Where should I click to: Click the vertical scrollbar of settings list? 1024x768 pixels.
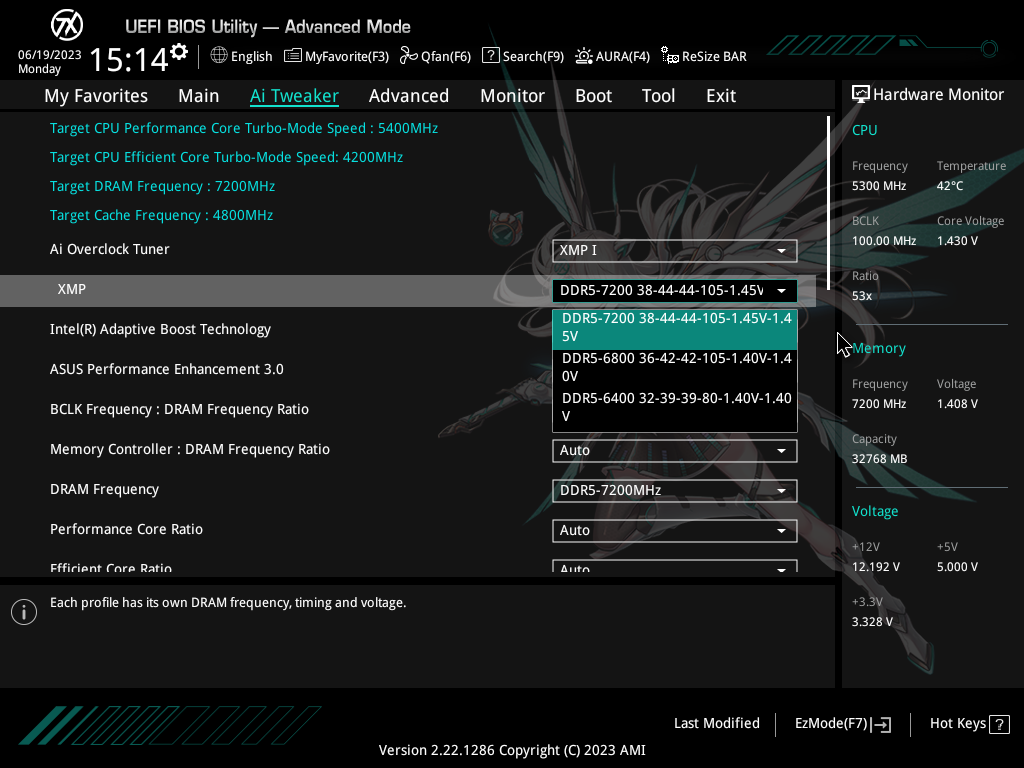[828, 200]
